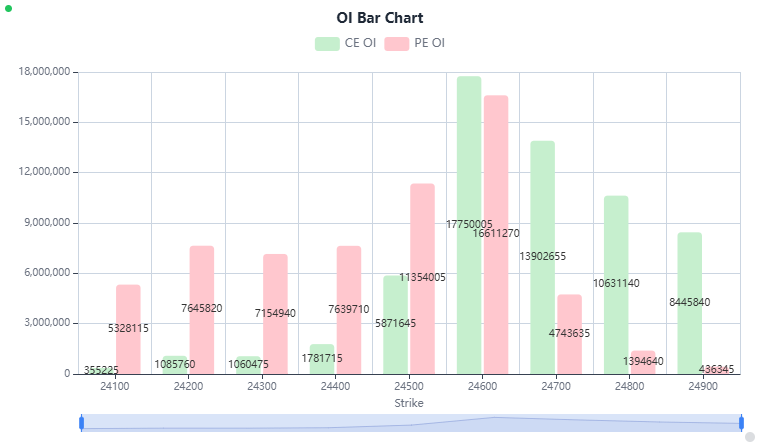
Task: Click the 7154940 data label
Action: [275, 313]
